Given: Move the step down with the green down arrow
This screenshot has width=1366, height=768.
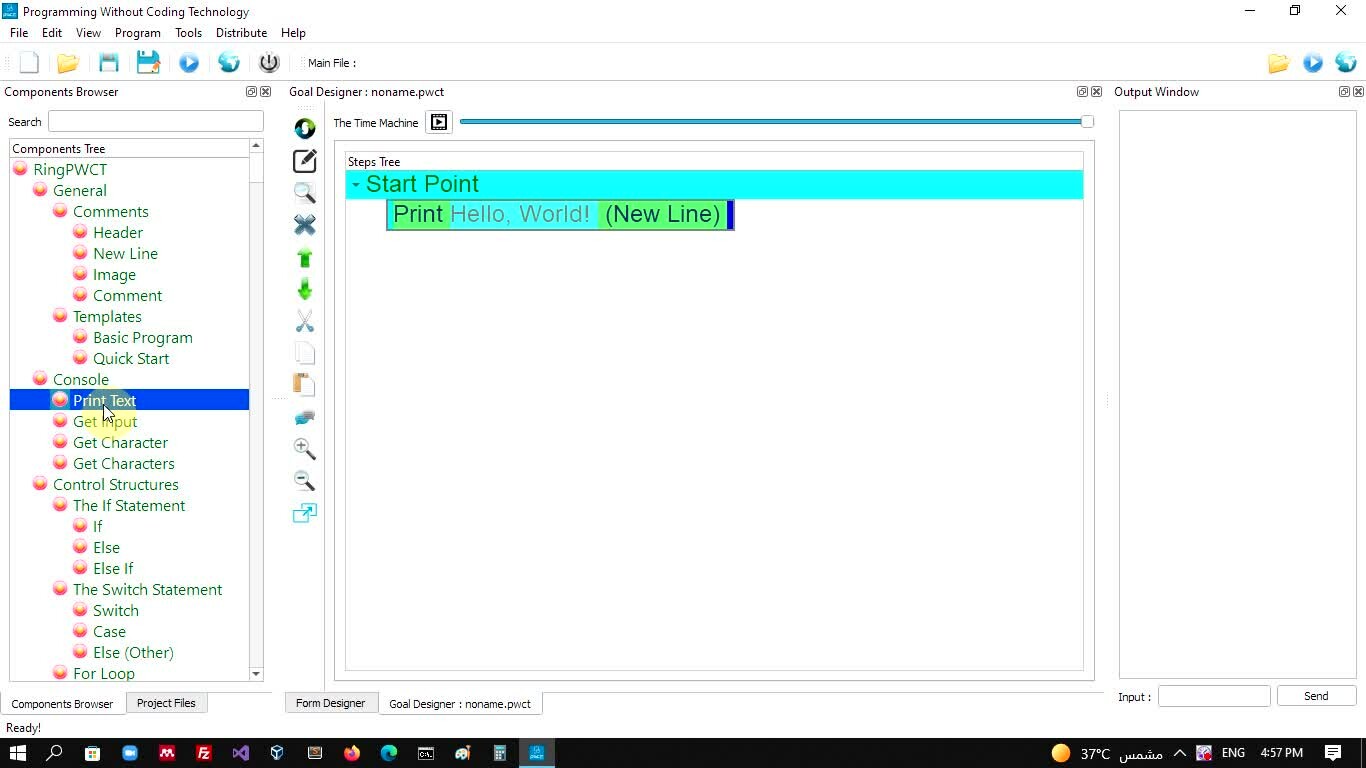Looking at the screenshot, I should pos(304,290).
